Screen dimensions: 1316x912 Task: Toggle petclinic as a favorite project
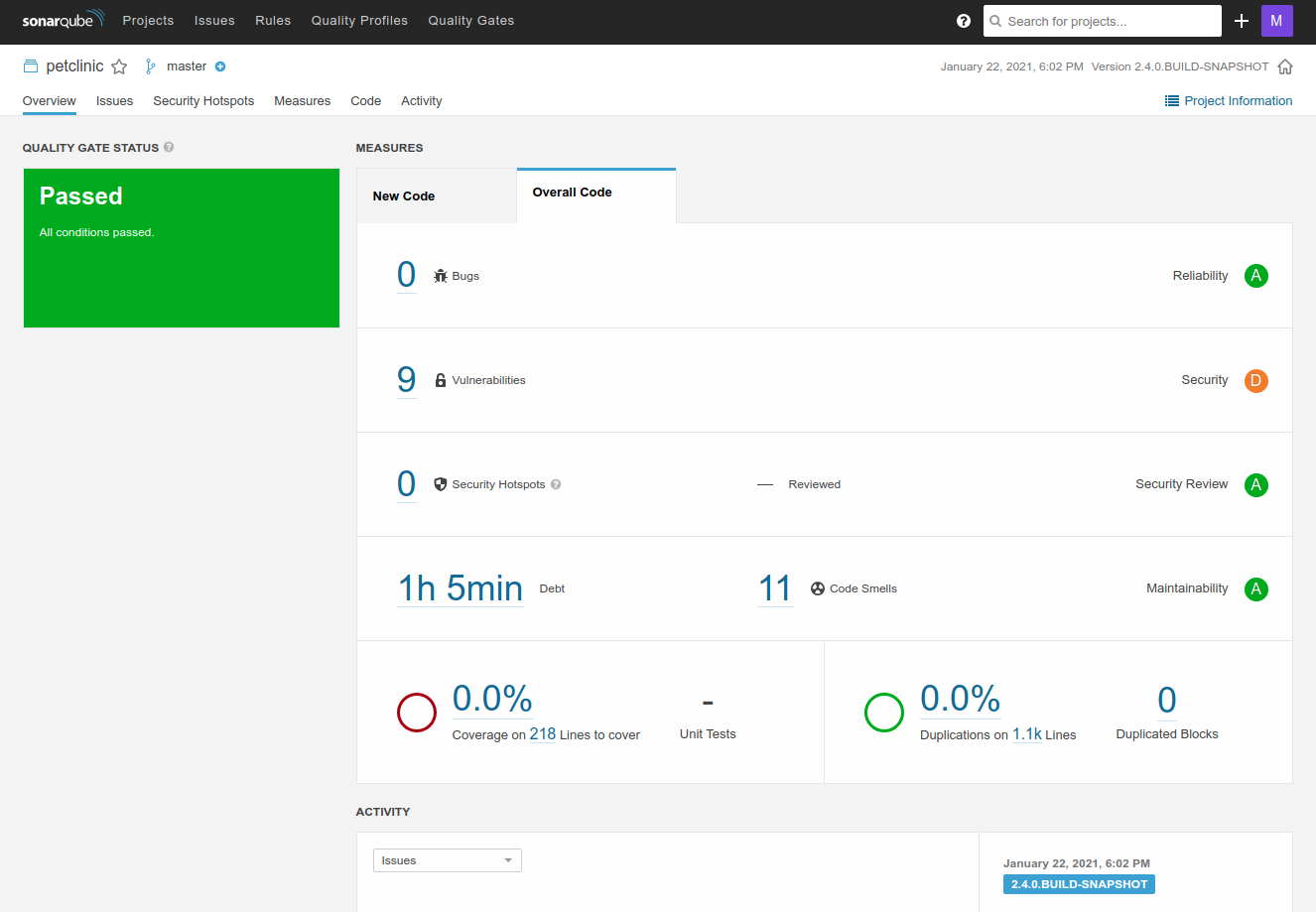pos(119,65)
